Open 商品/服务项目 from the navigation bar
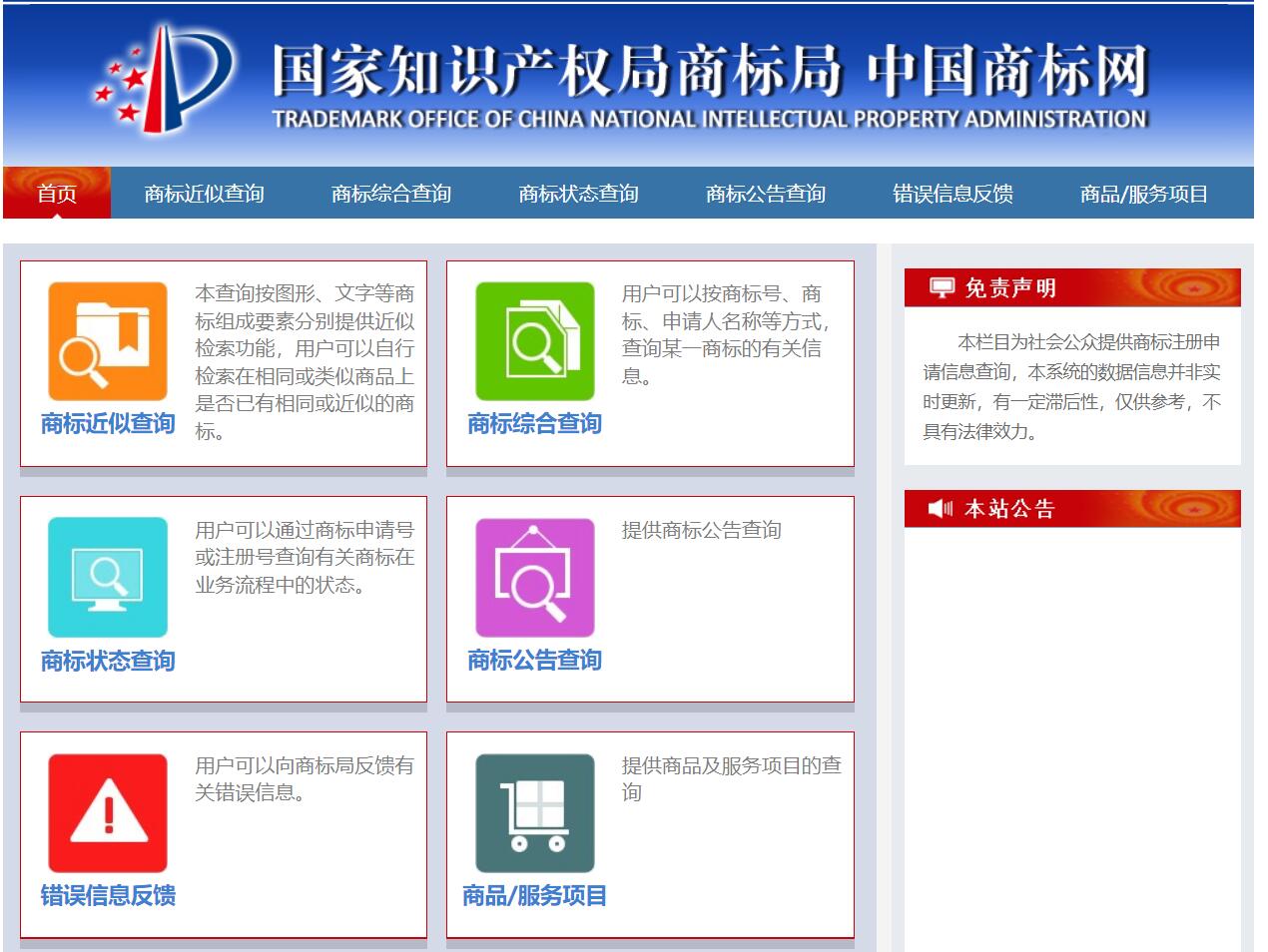 (1142, 194)
